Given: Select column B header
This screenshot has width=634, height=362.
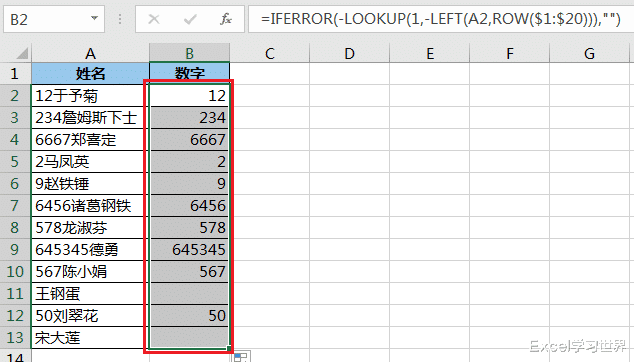Looking at the screenshot, I should (189, 53).
